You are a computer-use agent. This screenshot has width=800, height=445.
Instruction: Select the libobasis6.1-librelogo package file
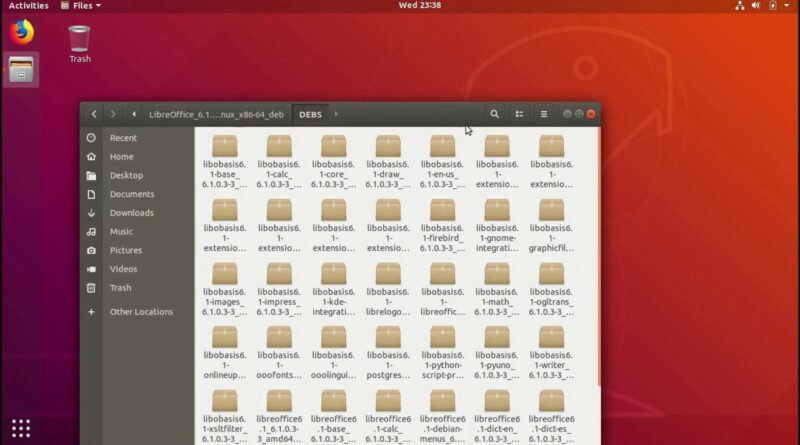coord(388,289)
